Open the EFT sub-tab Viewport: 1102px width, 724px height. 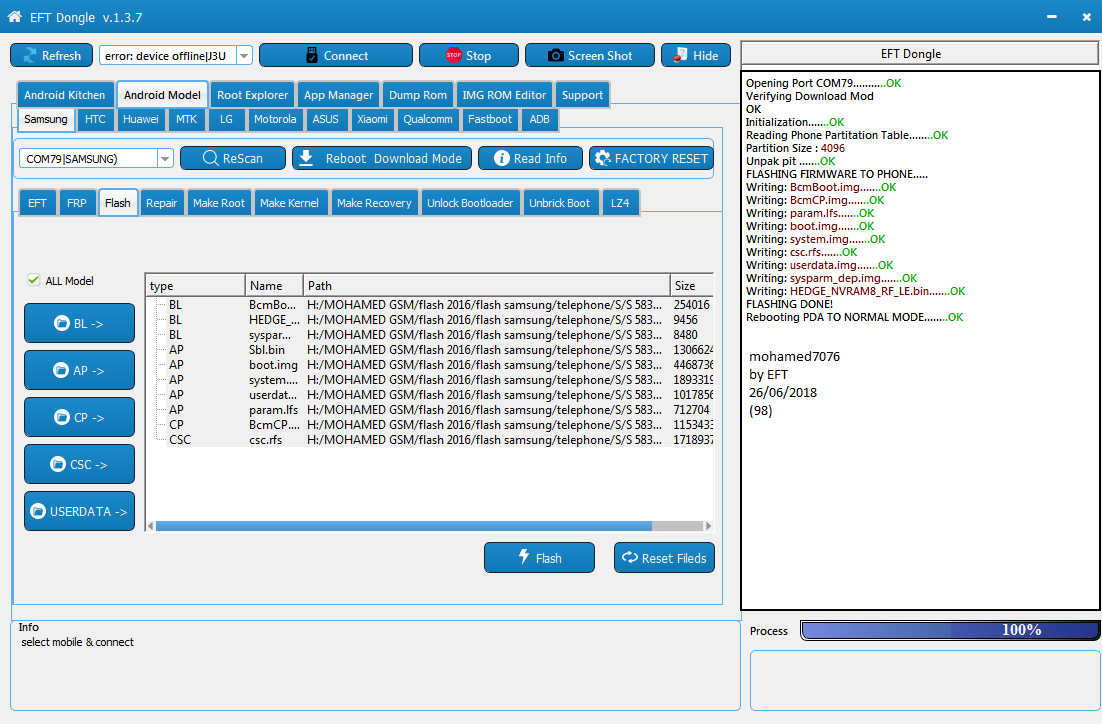pos(37,202)
